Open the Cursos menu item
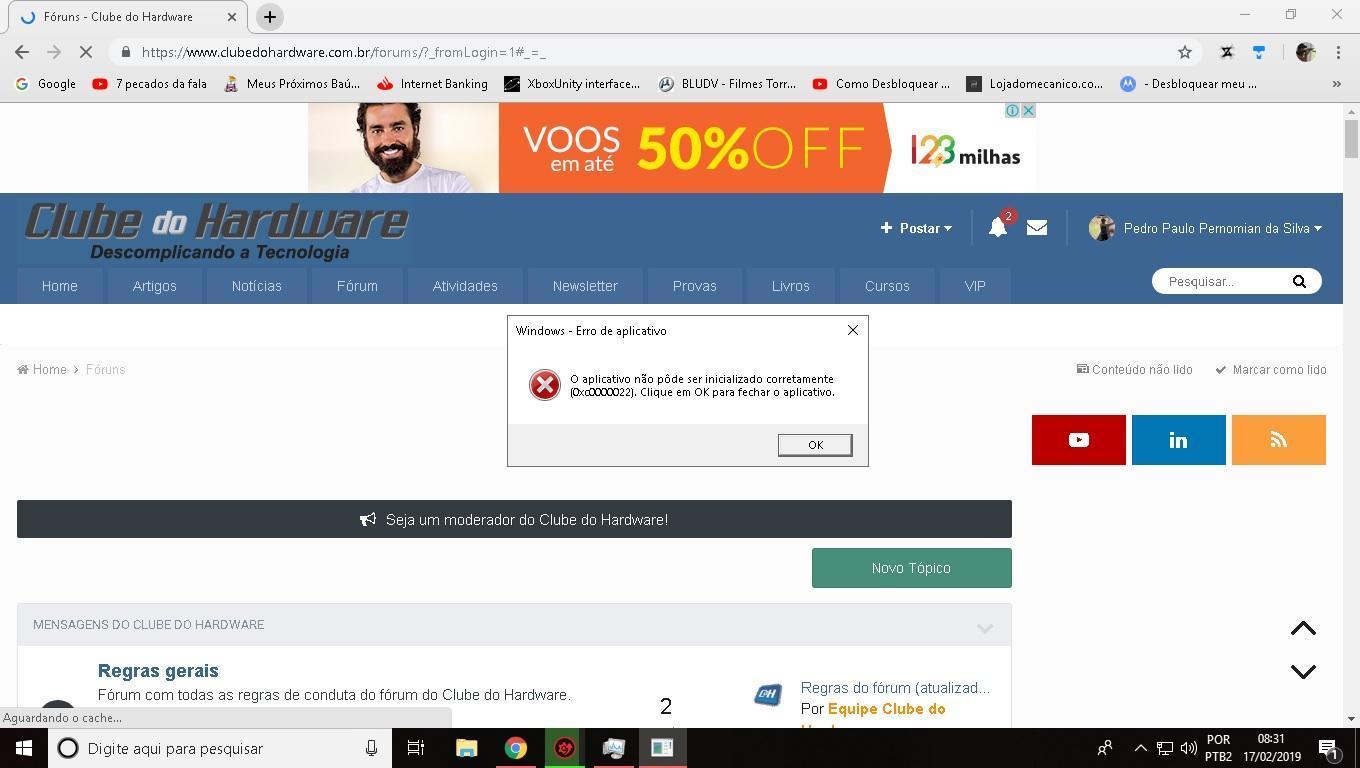Viewport: 1360px width, 768px height. coord(887,286)
